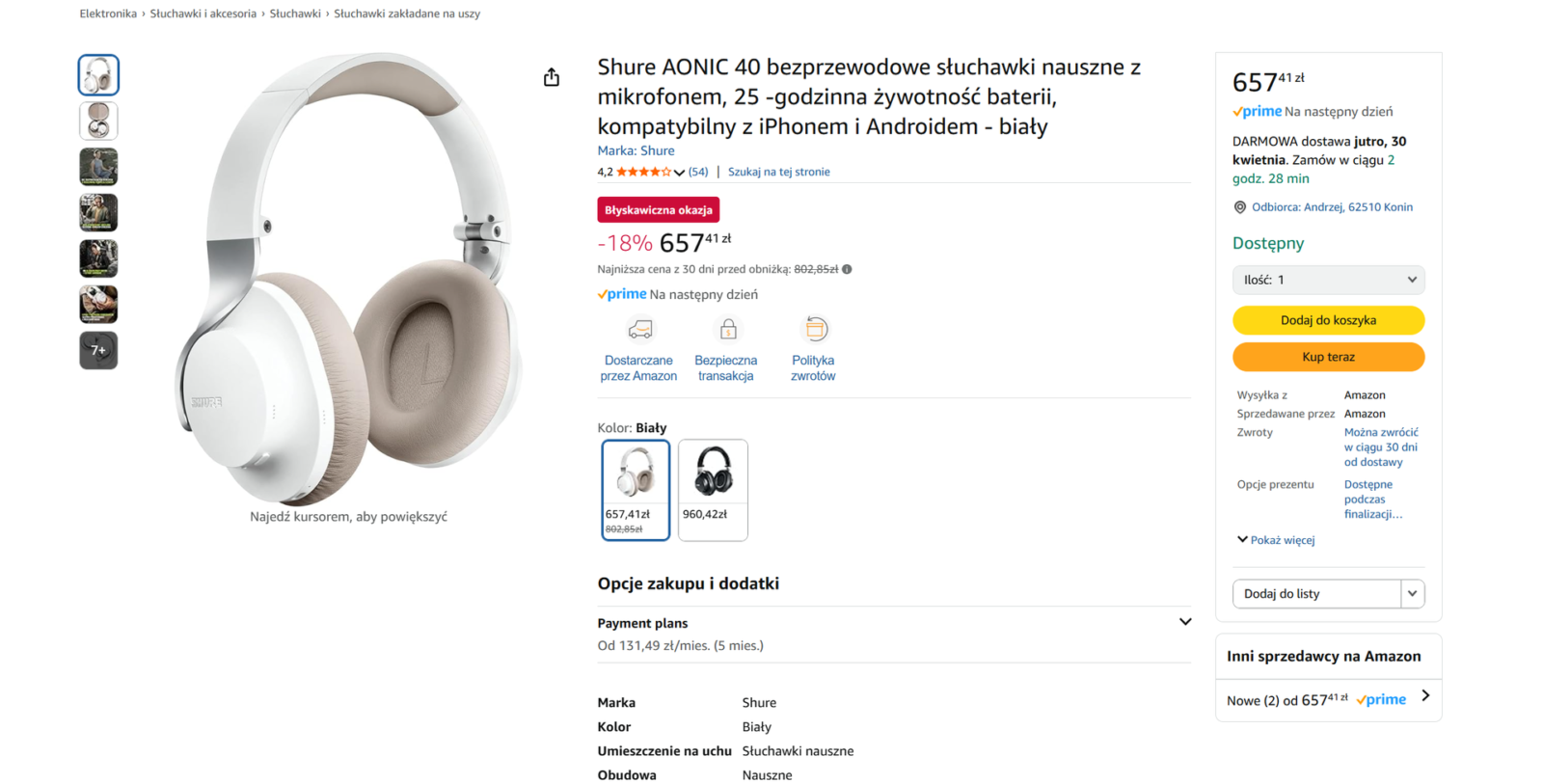The image size is (1543, 784).
Task: Click the secure transaction padlock icon
Action: point(728,330)
